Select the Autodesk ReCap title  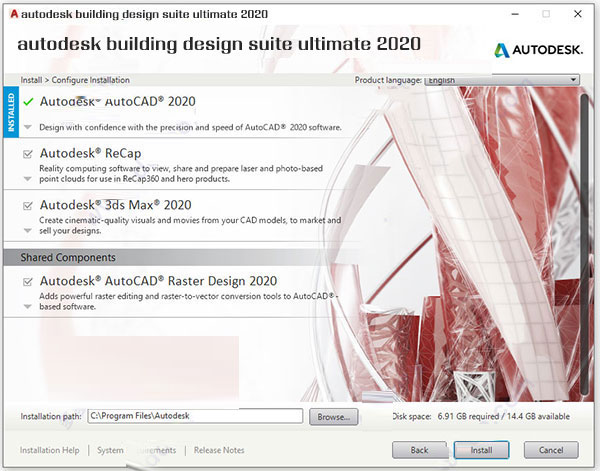point(90,153)
